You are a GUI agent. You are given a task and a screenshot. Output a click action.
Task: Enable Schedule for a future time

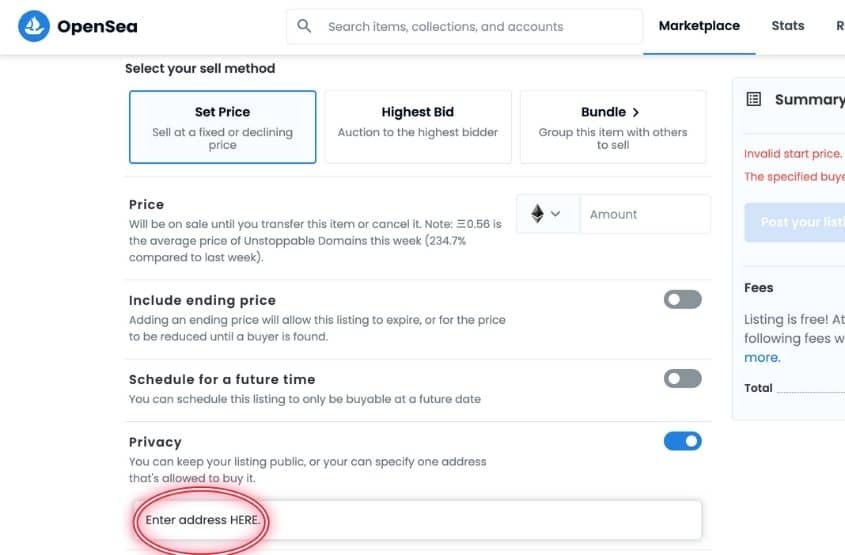coord(682,379)
